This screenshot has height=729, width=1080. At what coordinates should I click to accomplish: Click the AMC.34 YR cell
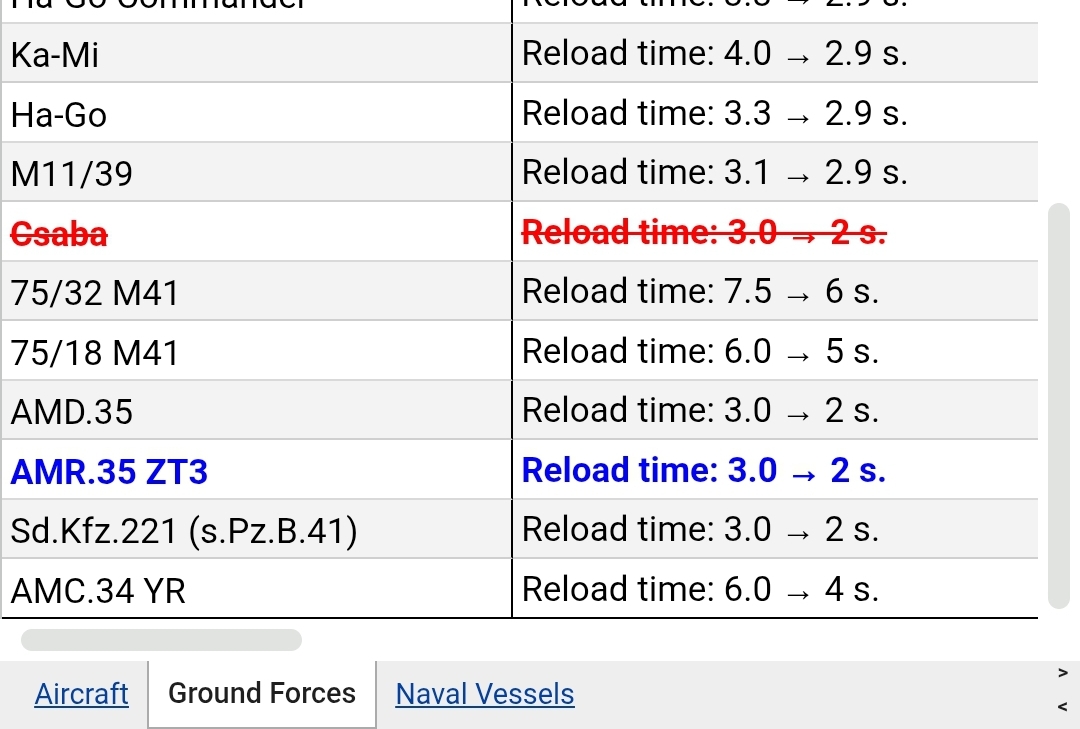pyautogui.click(x=256, y=590)
